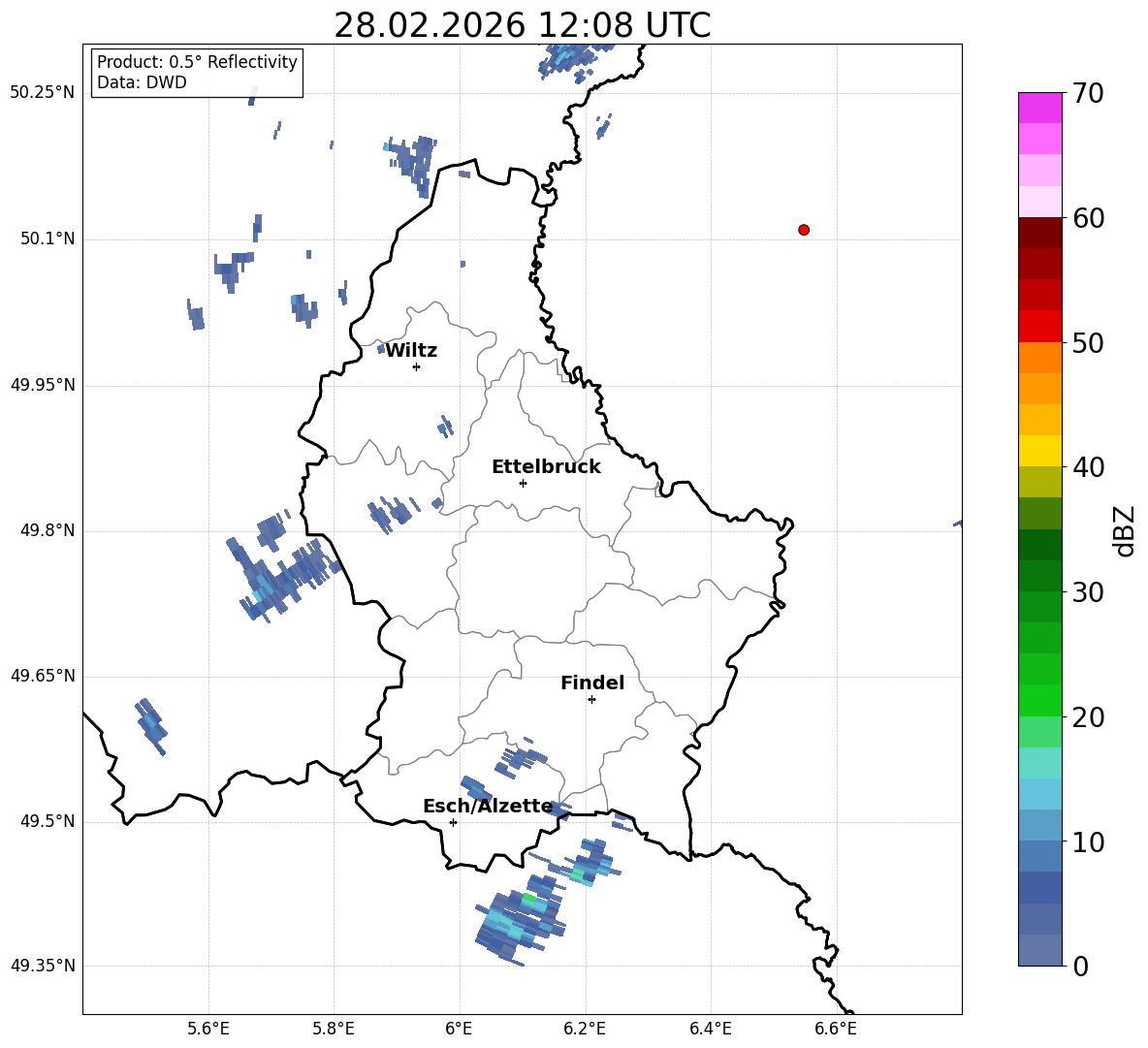
Task: Click the colorbar tick label 10
Action: click(1088, 842)
